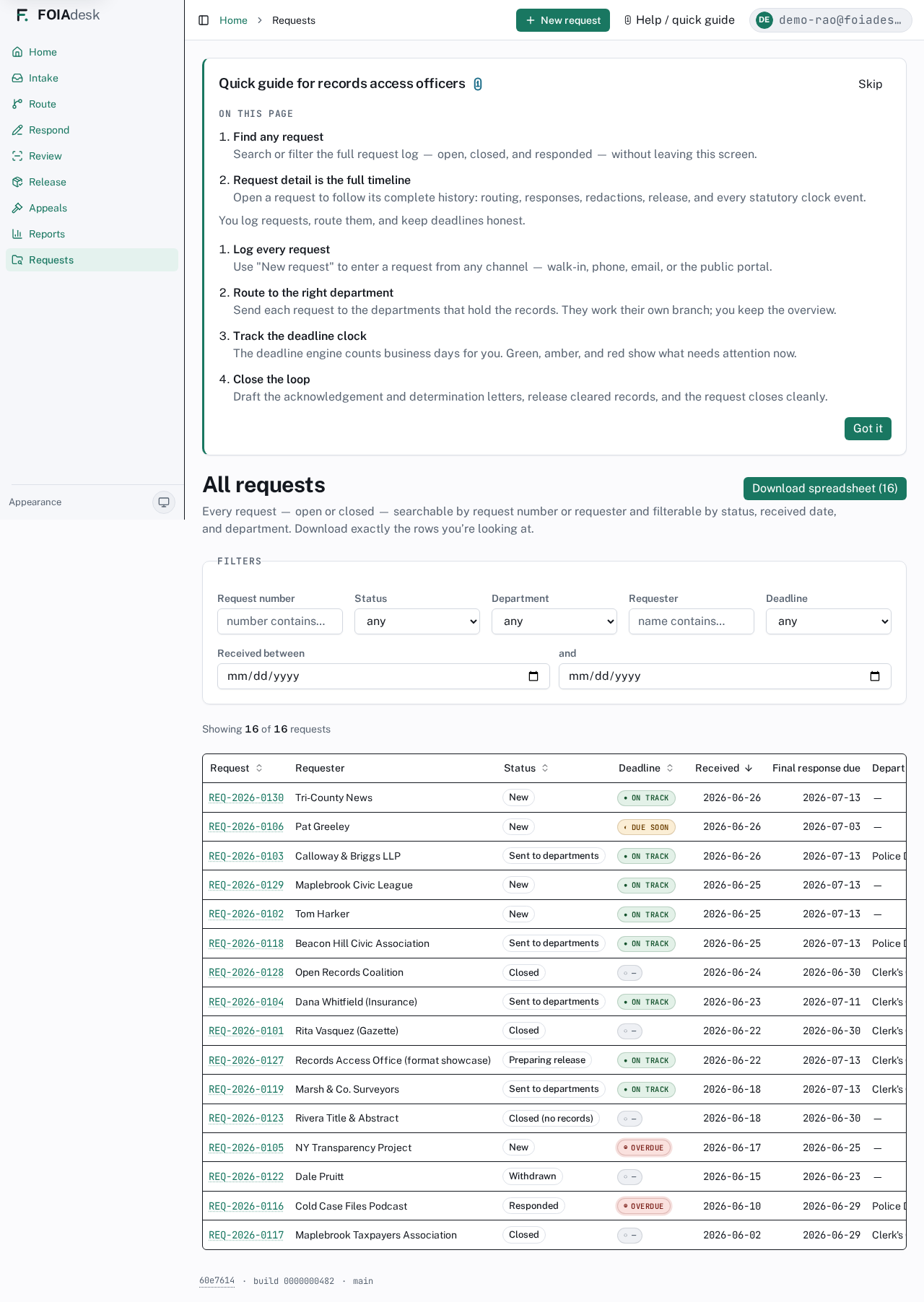The image size is (924, 1302).
Task: Open request REQ-2026-0127
Action: click(246, 1060)
